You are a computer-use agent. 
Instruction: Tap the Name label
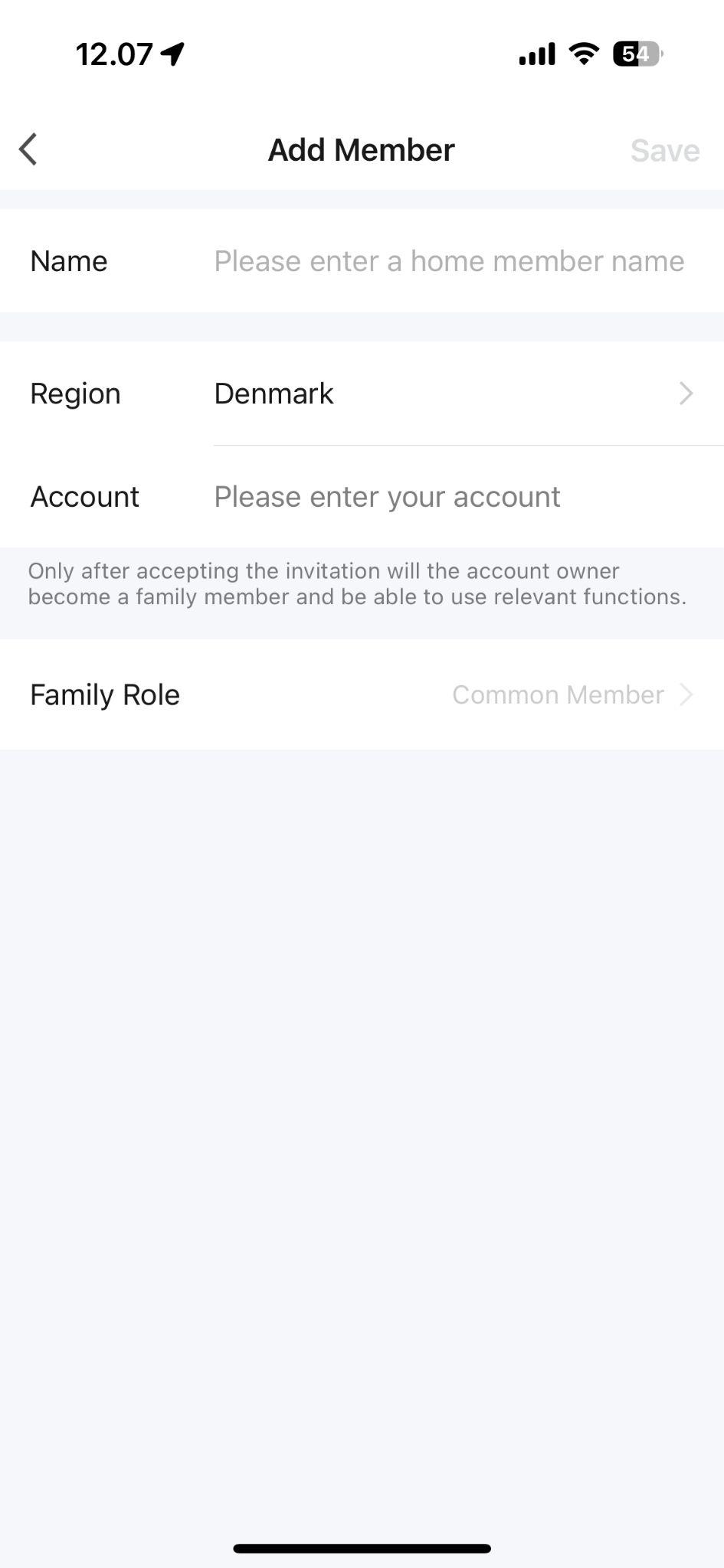click(x=69, y=261)
